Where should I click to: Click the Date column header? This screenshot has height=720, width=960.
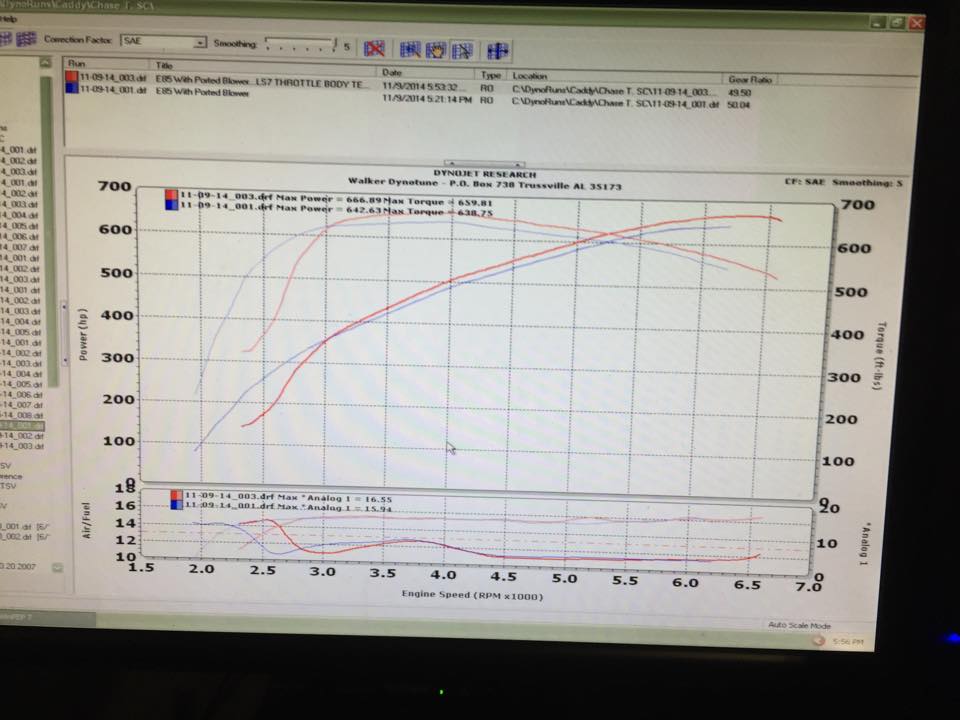[391, 73]
